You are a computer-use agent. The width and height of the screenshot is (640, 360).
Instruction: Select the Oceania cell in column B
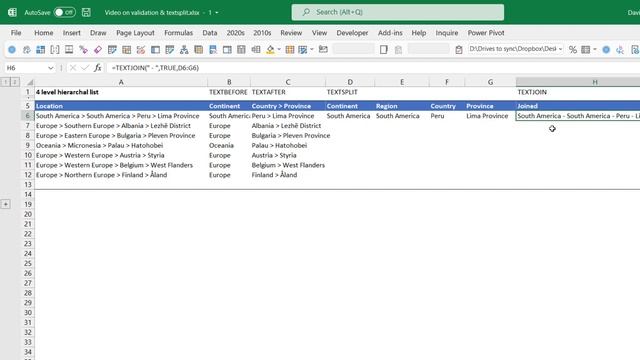(229, 145)
